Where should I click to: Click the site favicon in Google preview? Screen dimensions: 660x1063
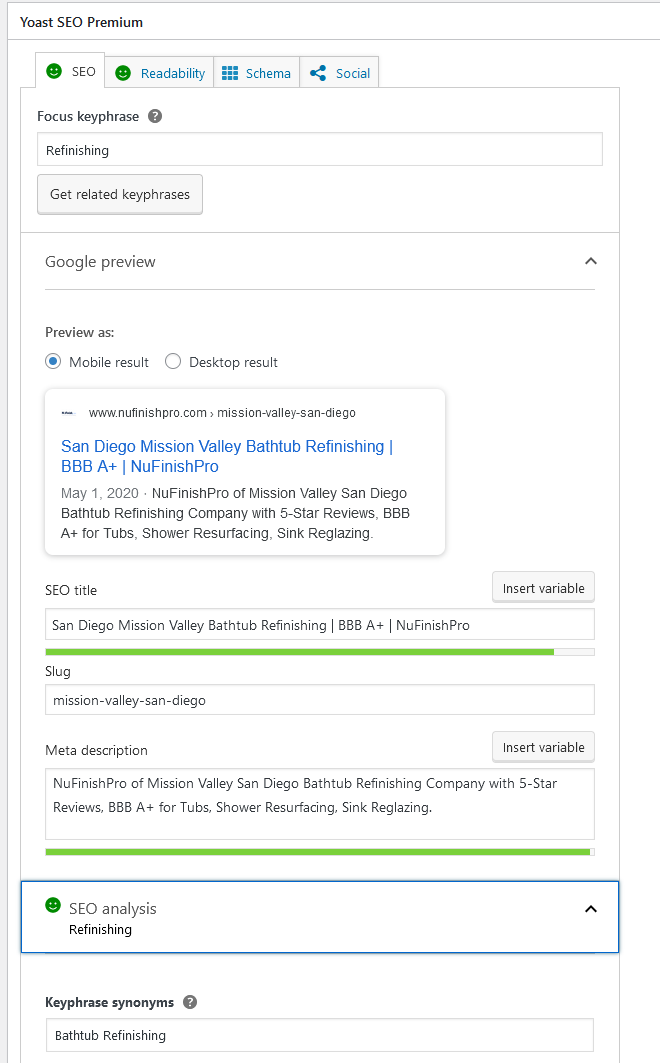(x=67, y=413)
